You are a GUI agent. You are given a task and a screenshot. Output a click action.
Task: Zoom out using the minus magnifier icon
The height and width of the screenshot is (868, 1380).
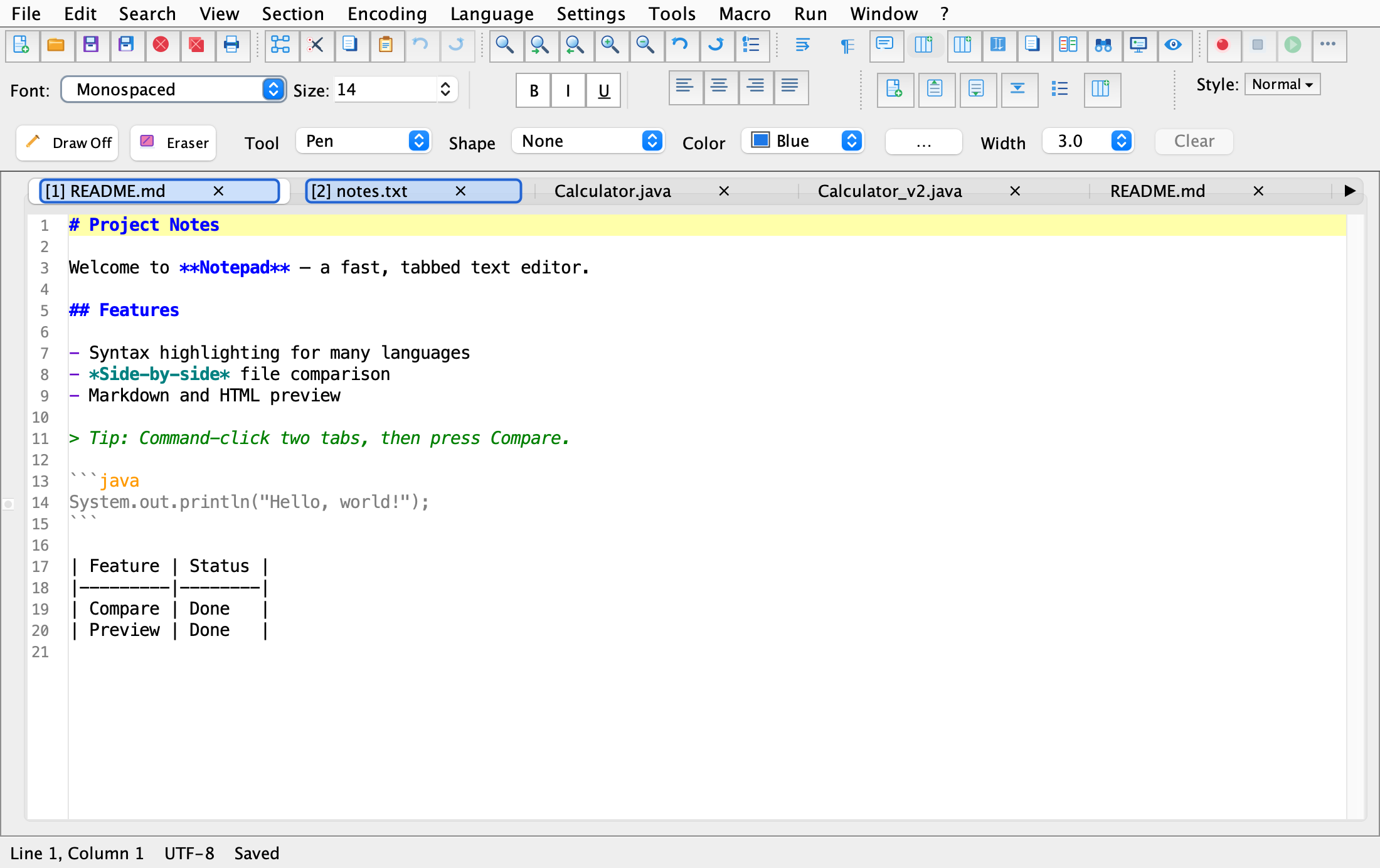point(646,45)
